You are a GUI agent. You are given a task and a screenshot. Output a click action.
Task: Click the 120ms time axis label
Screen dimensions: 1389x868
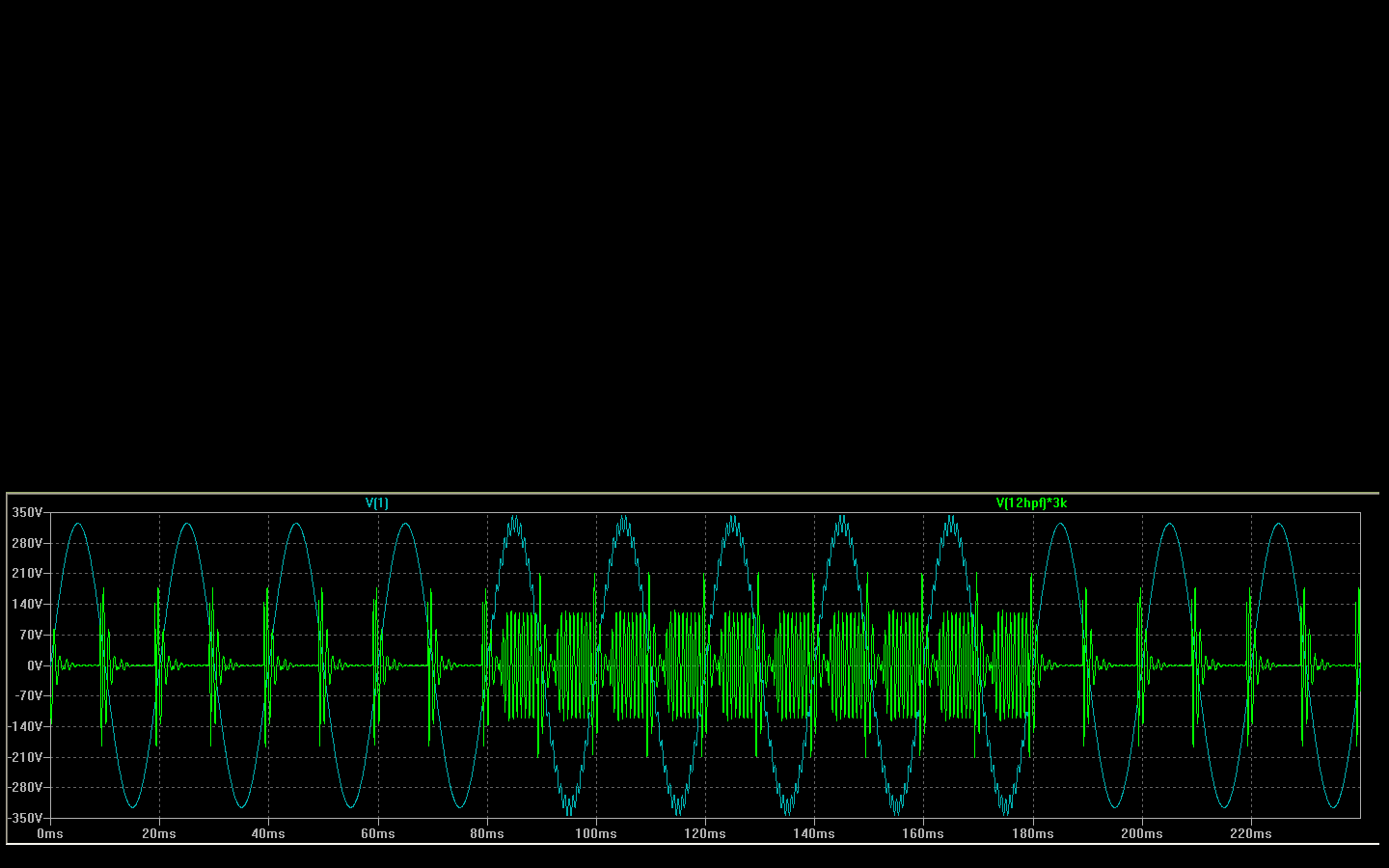point(705,834)
